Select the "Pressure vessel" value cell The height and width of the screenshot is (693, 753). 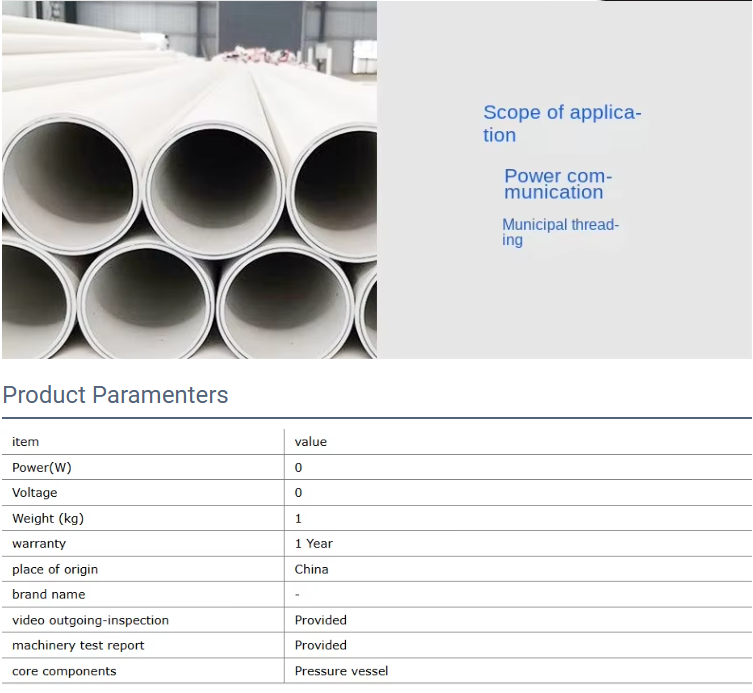[x=341, y=671]
